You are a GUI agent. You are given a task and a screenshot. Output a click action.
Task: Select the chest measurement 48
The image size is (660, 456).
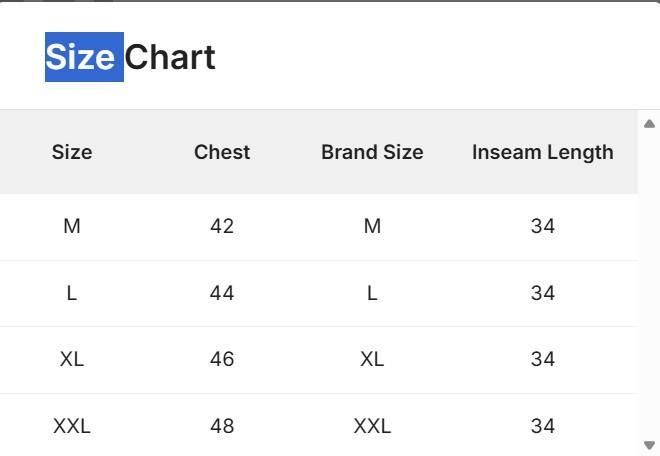pos(222,426)
